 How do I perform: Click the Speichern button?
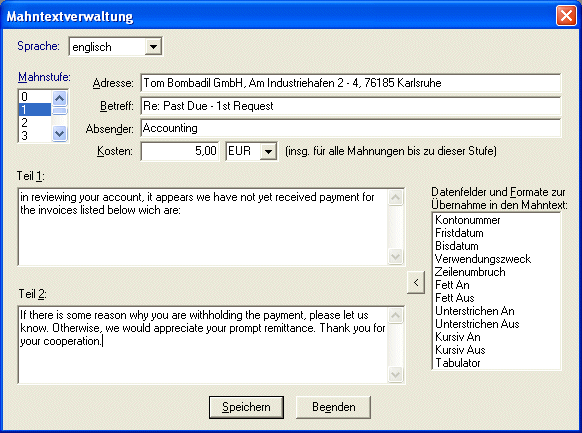click(246, 407)
